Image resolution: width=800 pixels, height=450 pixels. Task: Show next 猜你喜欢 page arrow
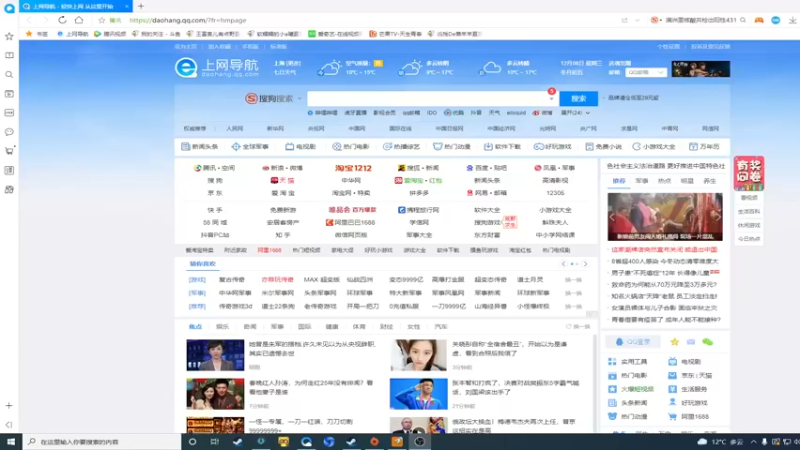[x=585, y=264]
